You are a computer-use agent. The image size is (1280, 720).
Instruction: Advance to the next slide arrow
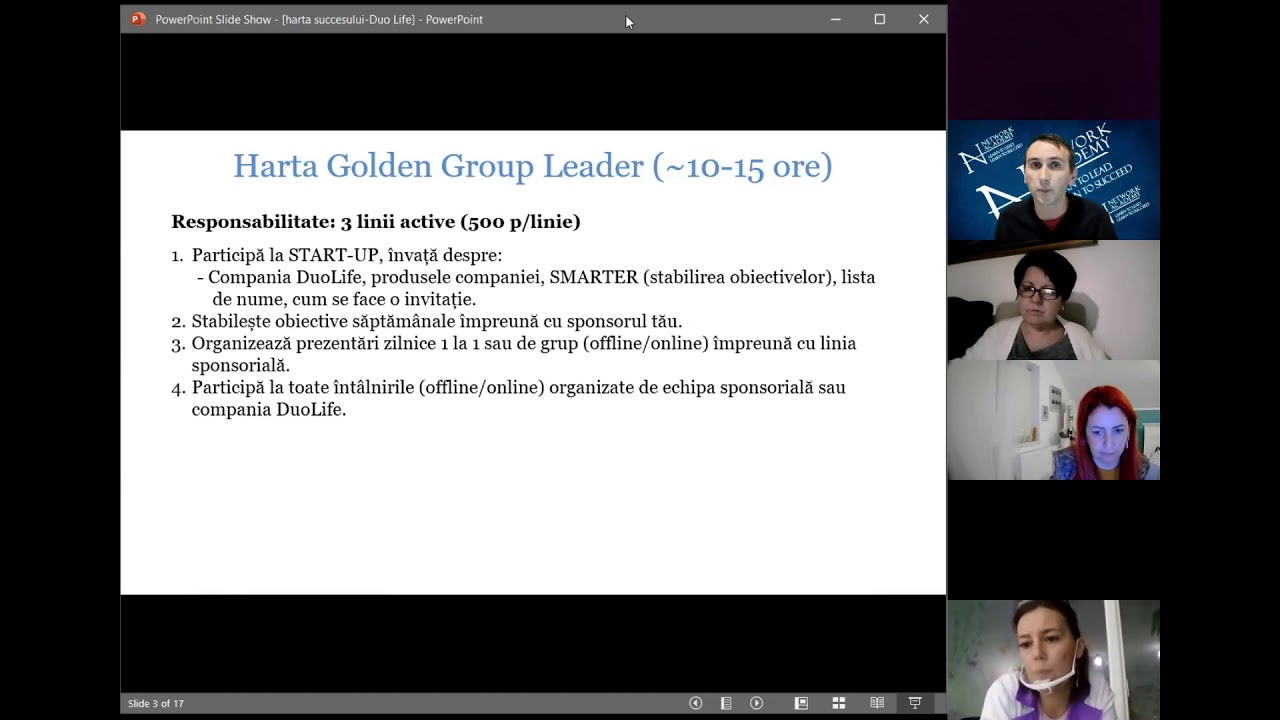click(x=757, y=703)
